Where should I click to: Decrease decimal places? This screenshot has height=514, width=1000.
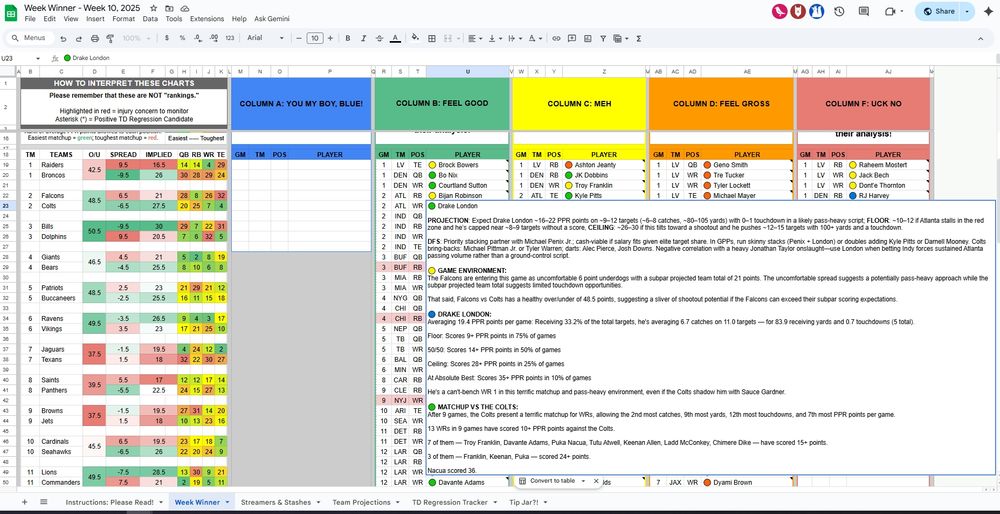tap(198, 38)
